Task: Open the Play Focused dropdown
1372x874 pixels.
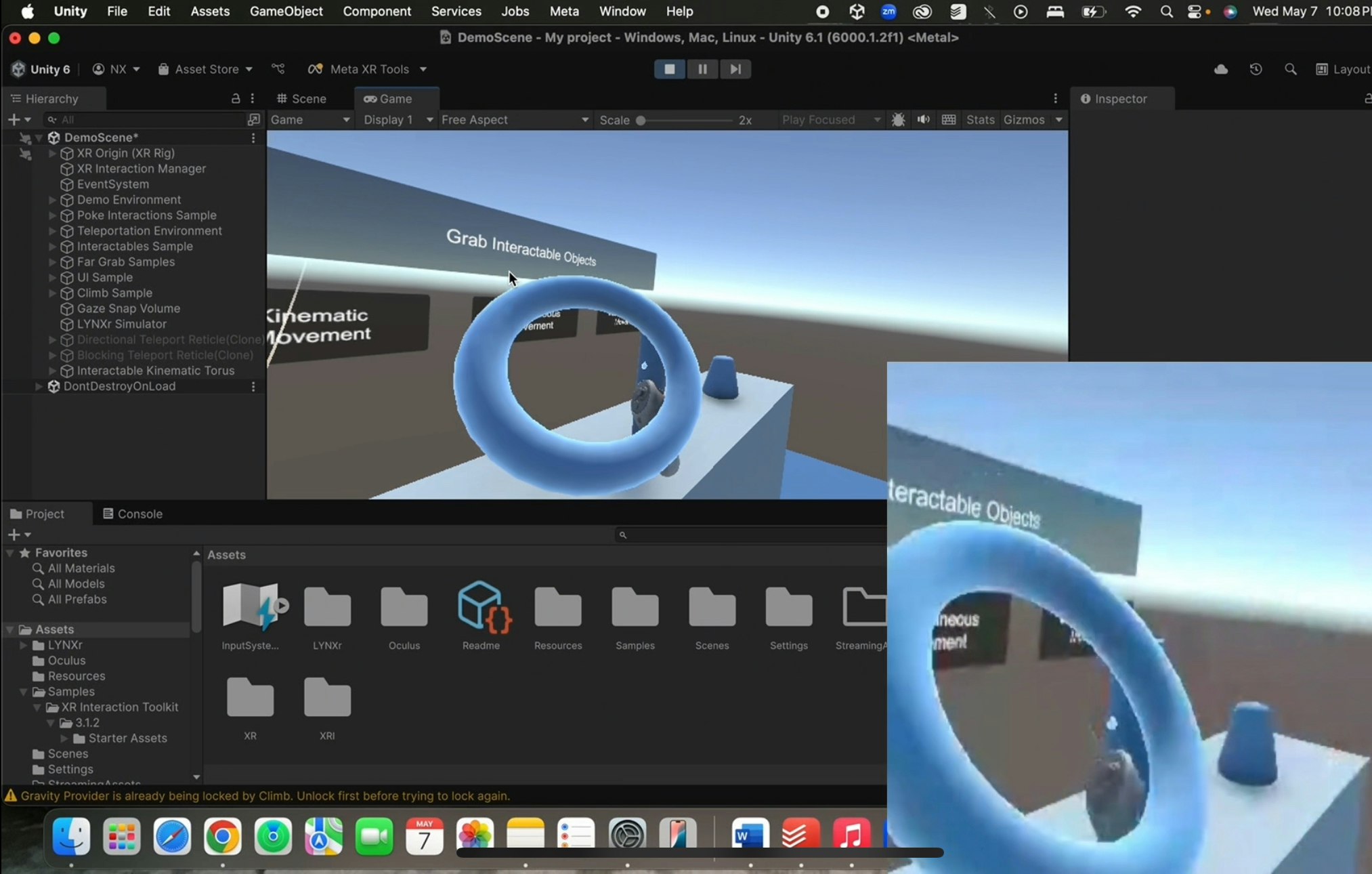Action: 831,119
